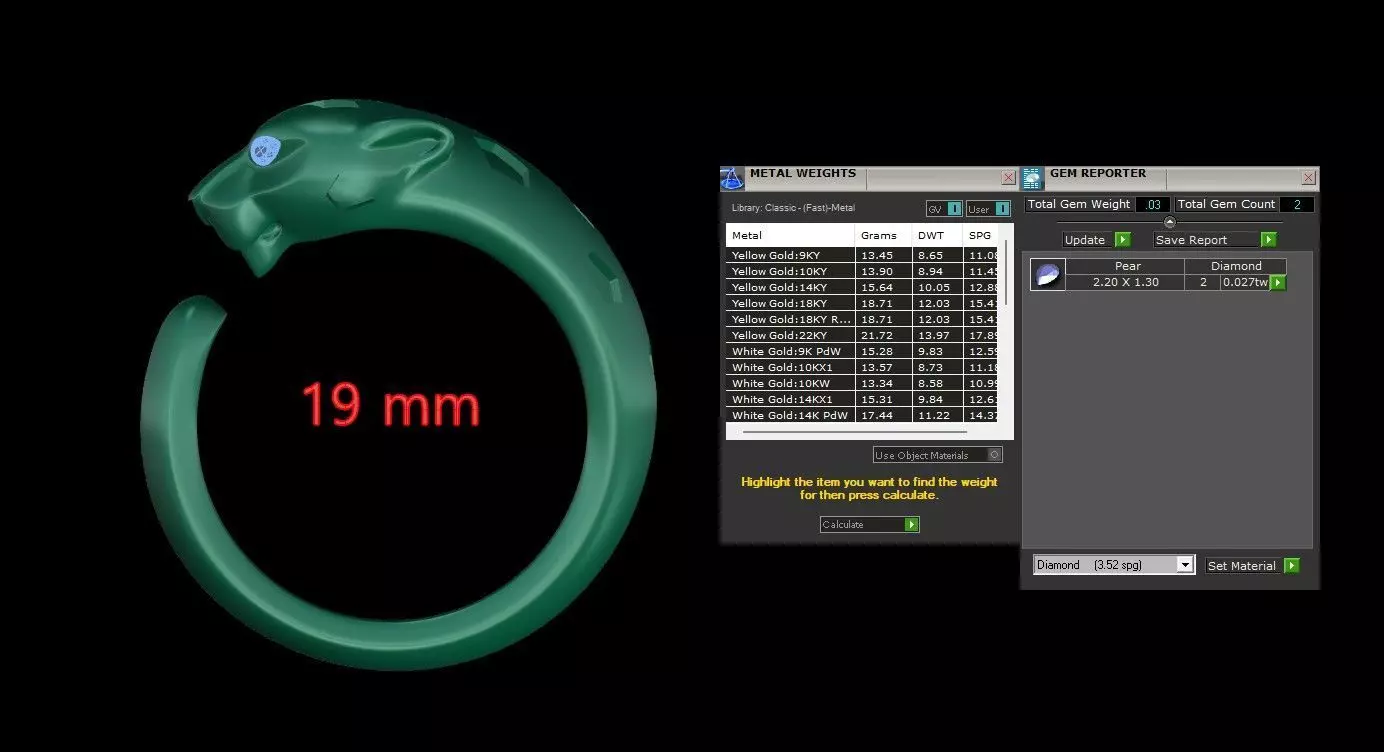The height and width of the screenshot is (752, 1384).
Task: Click the green arrow beside Save Report
Action: pos(1268,240)
